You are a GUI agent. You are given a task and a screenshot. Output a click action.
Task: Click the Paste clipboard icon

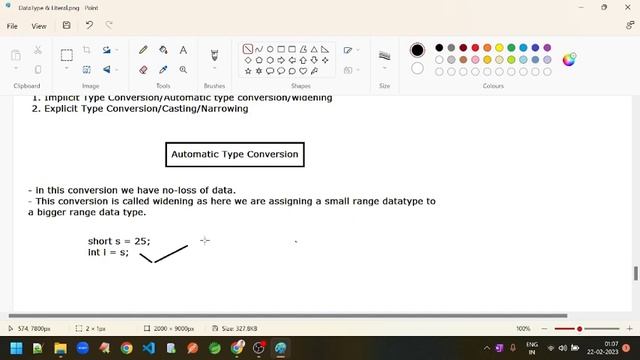(16, 55)
